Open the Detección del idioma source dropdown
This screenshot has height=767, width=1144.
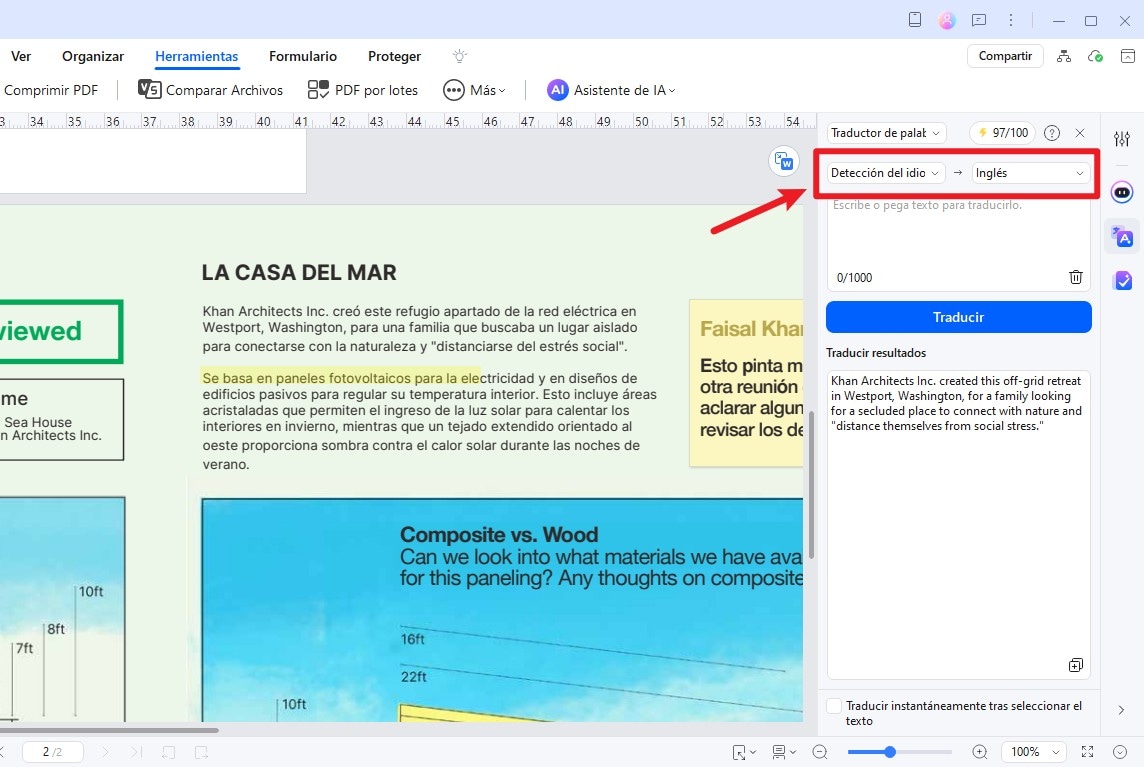tap(885, 173)
